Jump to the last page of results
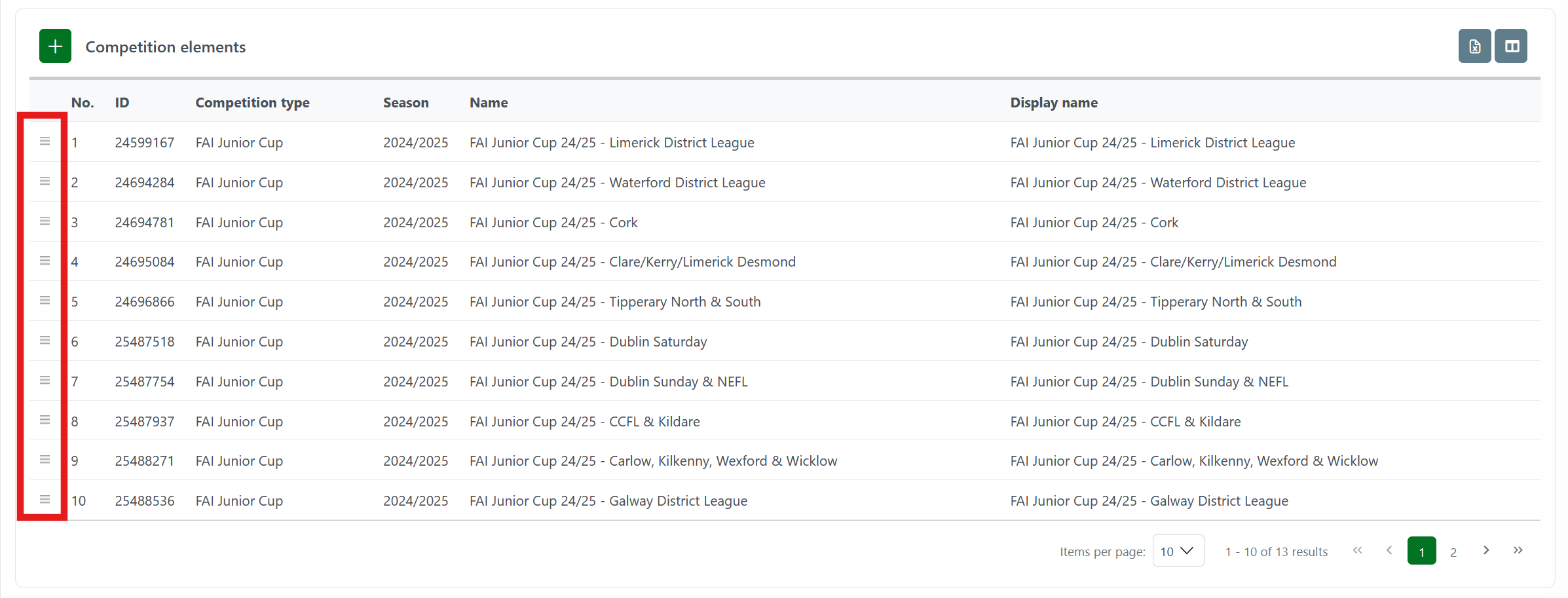The image size is (1568, 598). click(x=1518, y=550)
